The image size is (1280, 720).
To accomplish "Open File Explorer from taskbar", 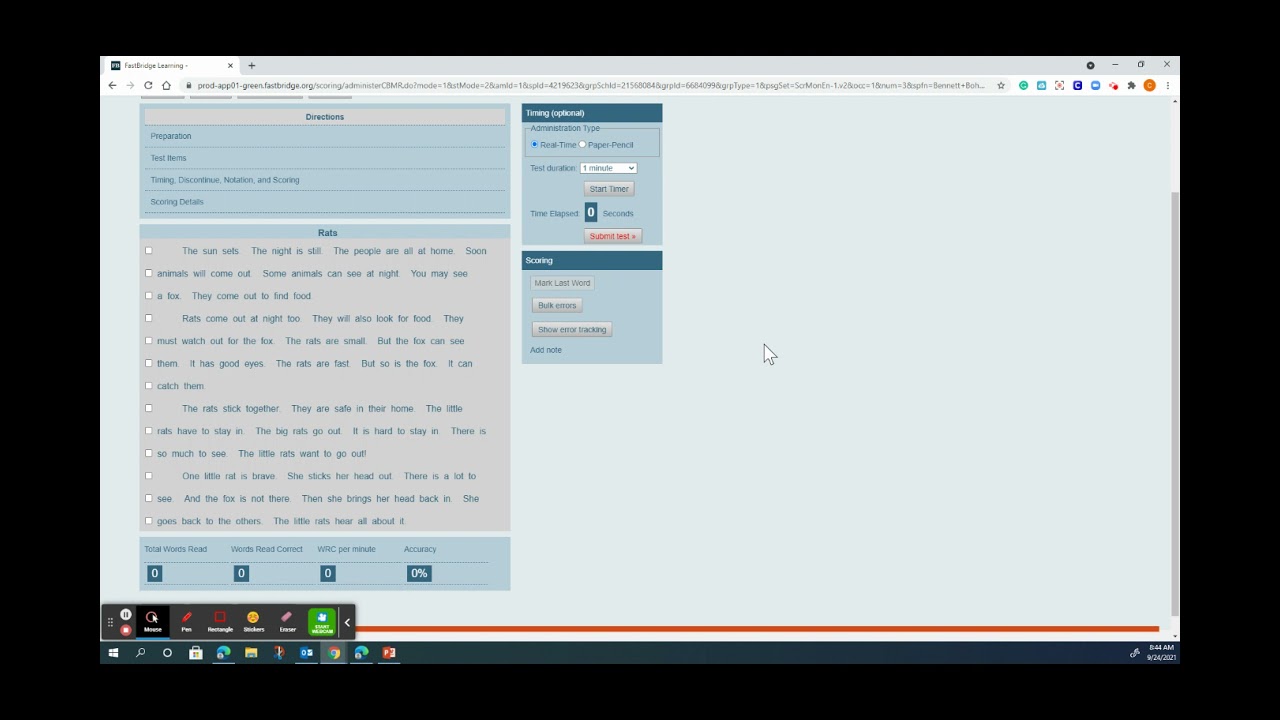I will pyautogui.click(x=251, y=653).
